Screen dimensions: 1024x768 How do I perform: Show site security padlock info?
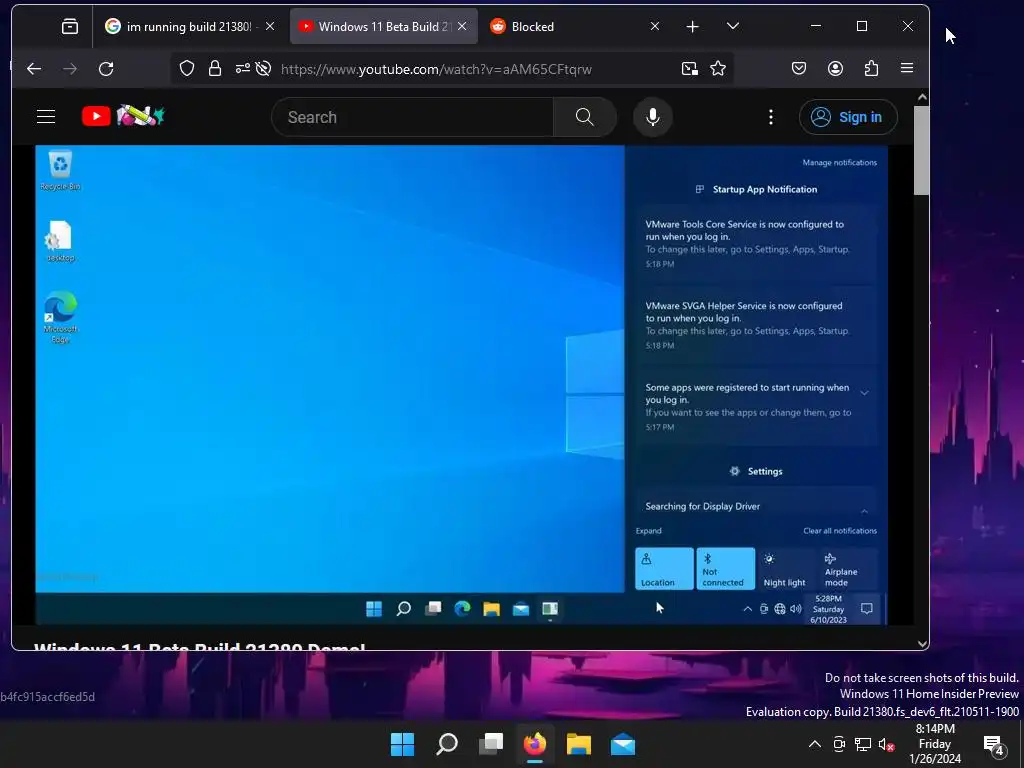click(215, 69)
